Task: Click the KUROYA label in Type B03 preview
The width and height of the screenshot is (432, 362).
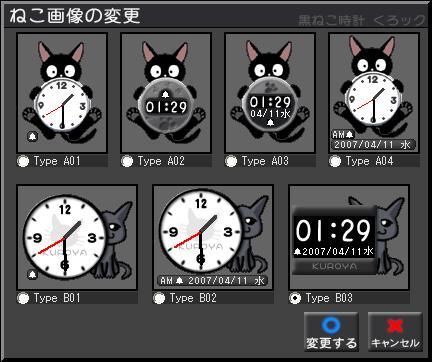Action: coord(334,267)
